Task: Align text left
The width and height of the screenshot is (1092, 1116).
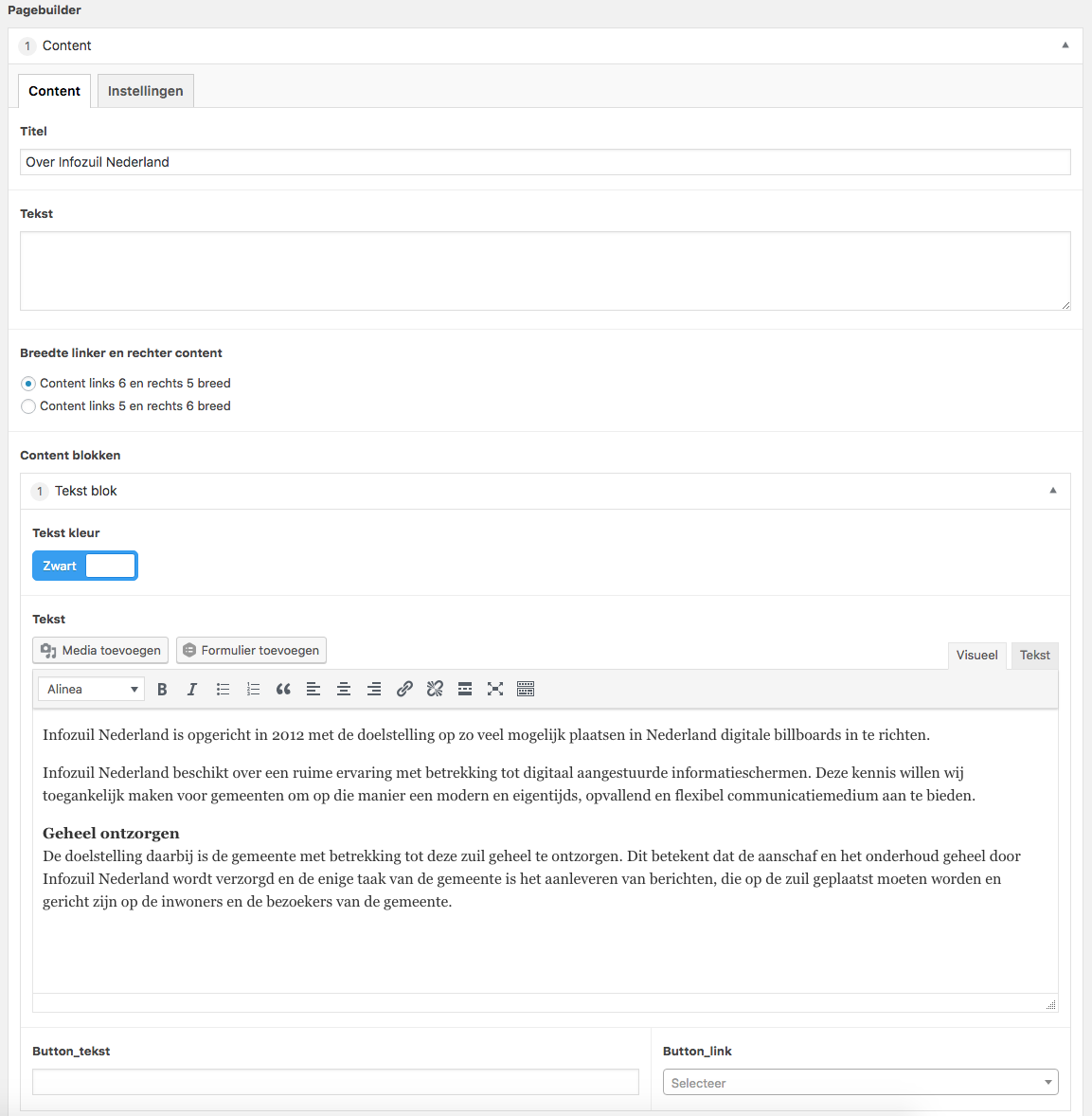Action: click(313, 689)
